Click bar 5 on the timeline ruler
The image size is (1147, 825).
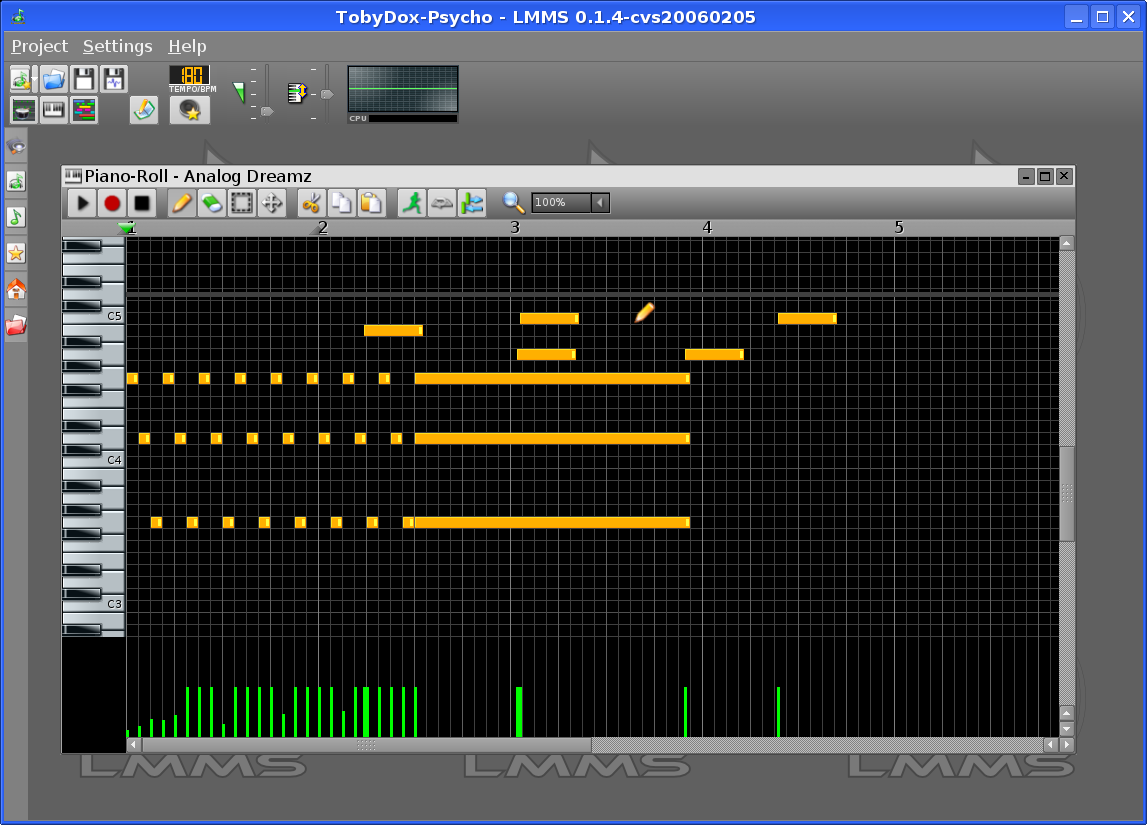tap(899, 227)
